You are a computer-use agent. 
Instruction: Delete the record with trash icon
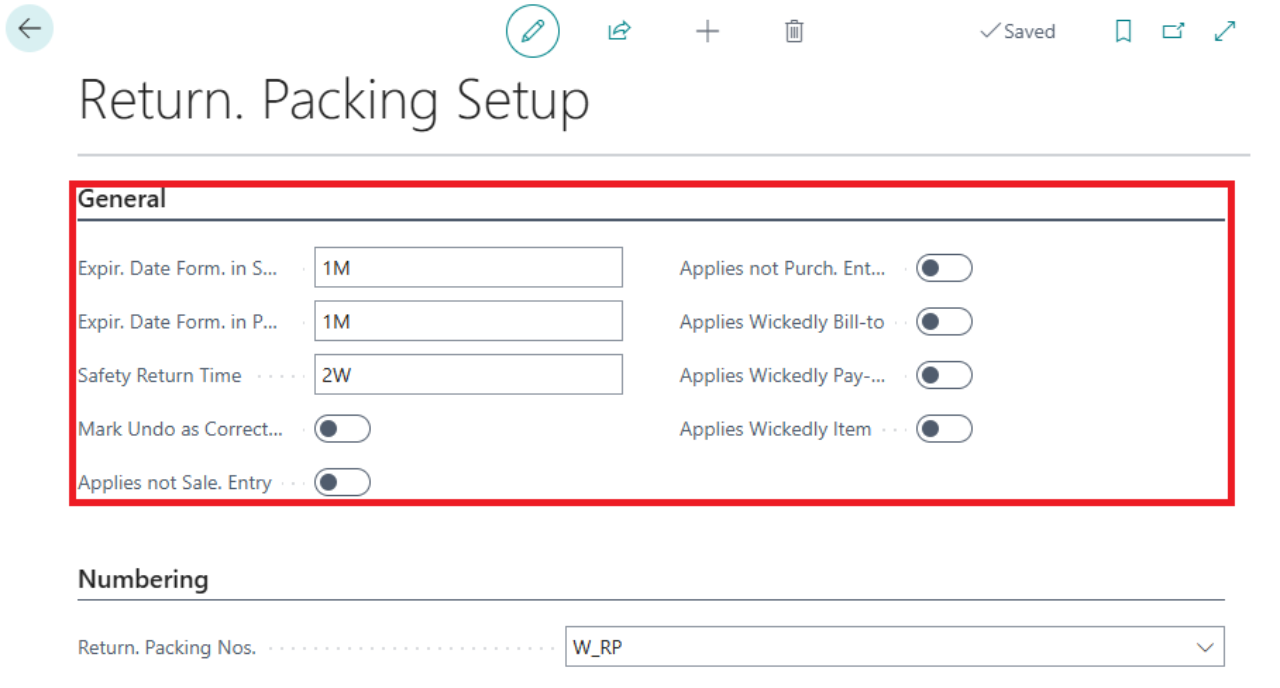click(x=794, y=31)
